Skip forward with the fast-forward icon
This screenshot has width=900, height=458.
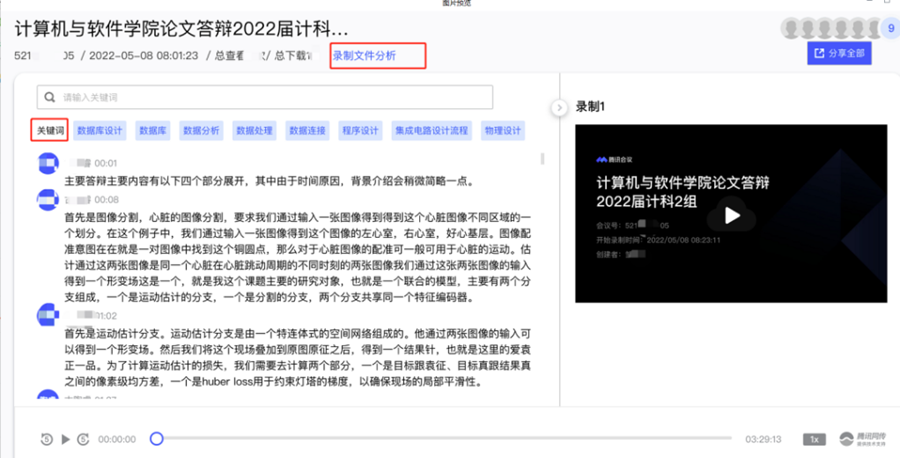point(84,439)
